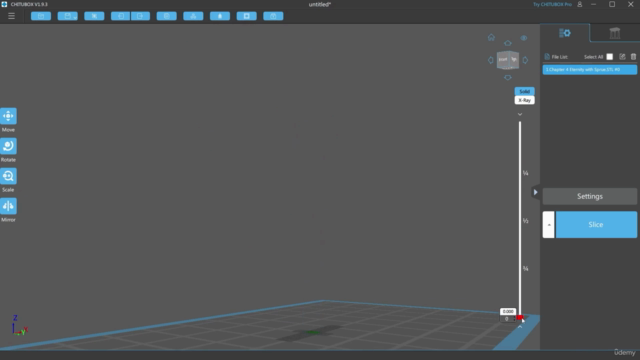Open the slice settings tab

[565, 33]
